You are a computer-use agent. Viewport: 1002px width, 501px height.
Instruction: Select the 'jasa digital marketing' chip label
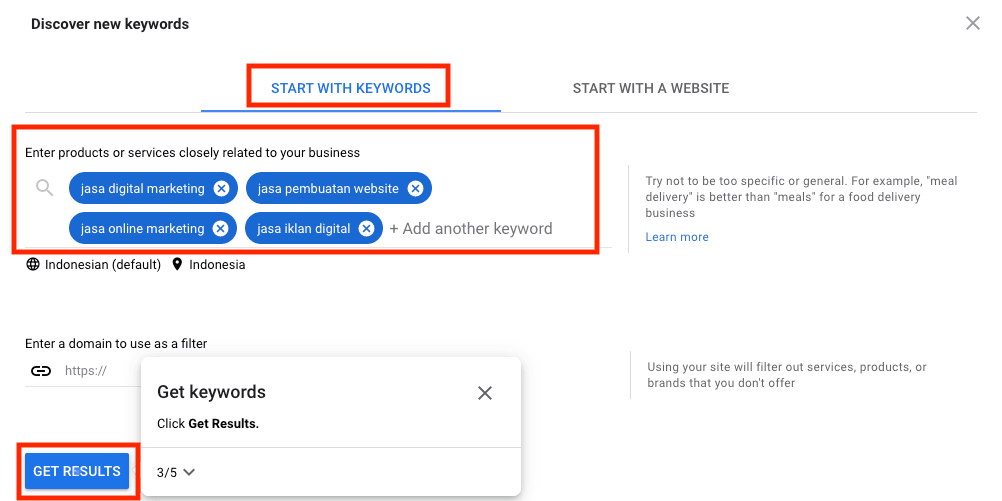[x=142, y=188]
